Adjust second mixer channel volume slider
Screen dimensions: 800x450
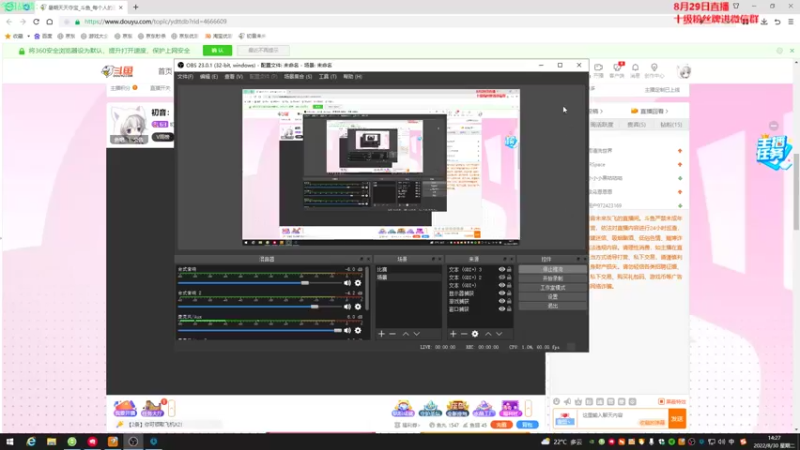click(314, 307)
